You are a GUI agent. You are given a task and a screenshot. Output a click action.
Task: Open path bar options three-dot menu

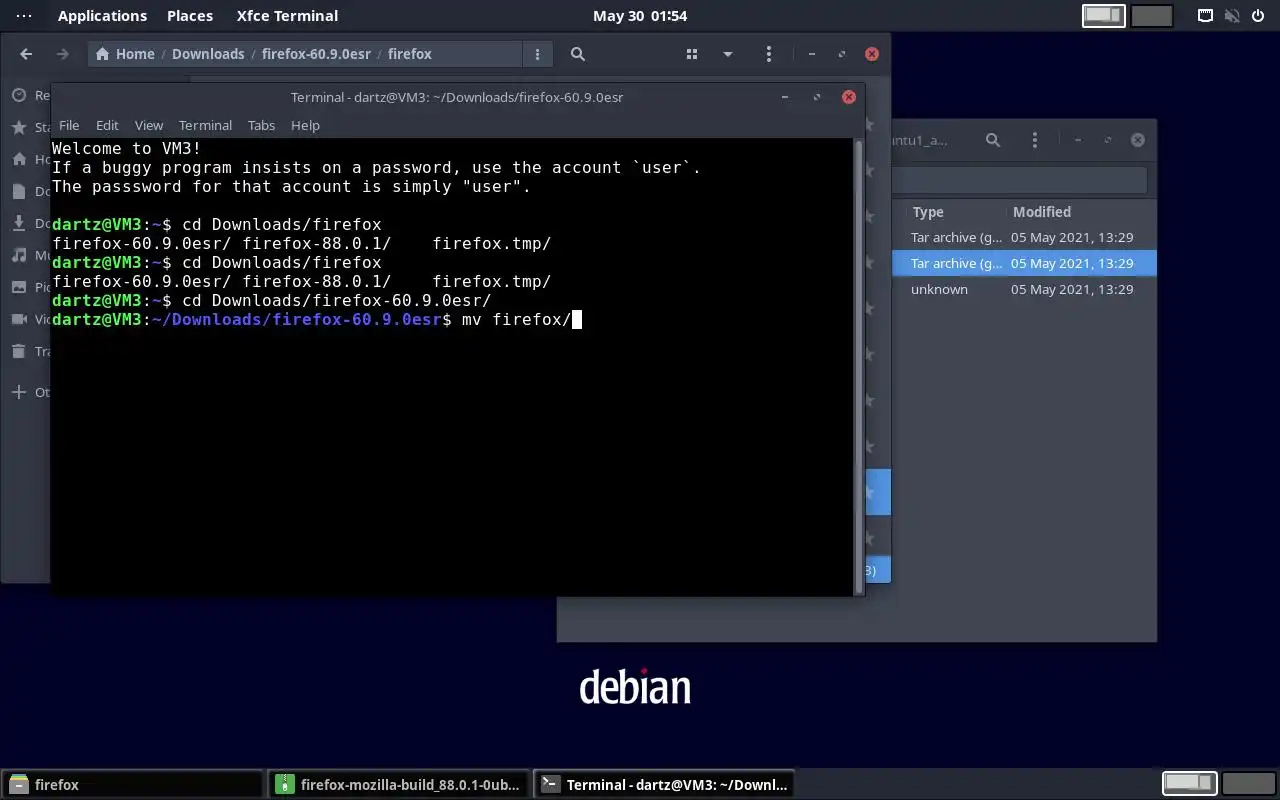(537, 54)
